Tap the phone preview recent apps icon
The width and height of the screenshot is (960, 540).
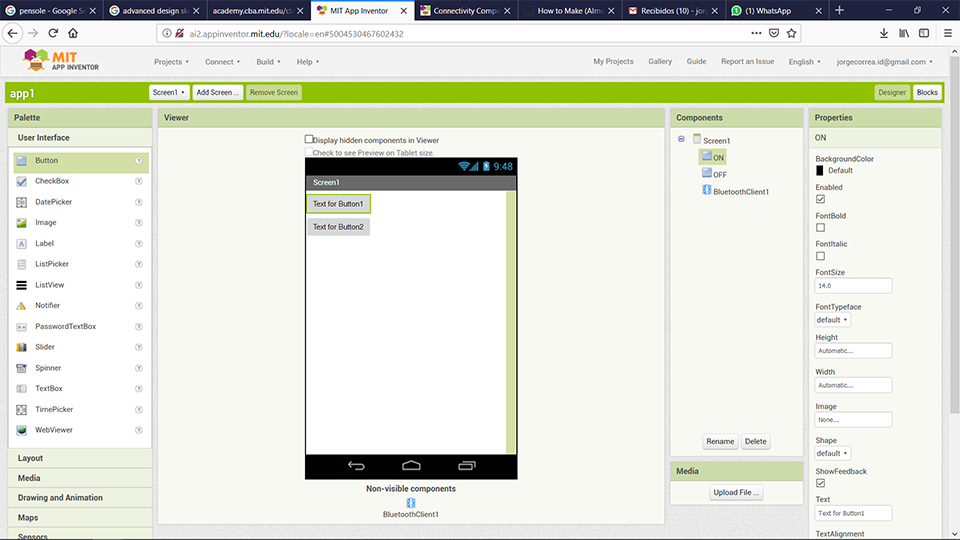[x=467, y=466]
